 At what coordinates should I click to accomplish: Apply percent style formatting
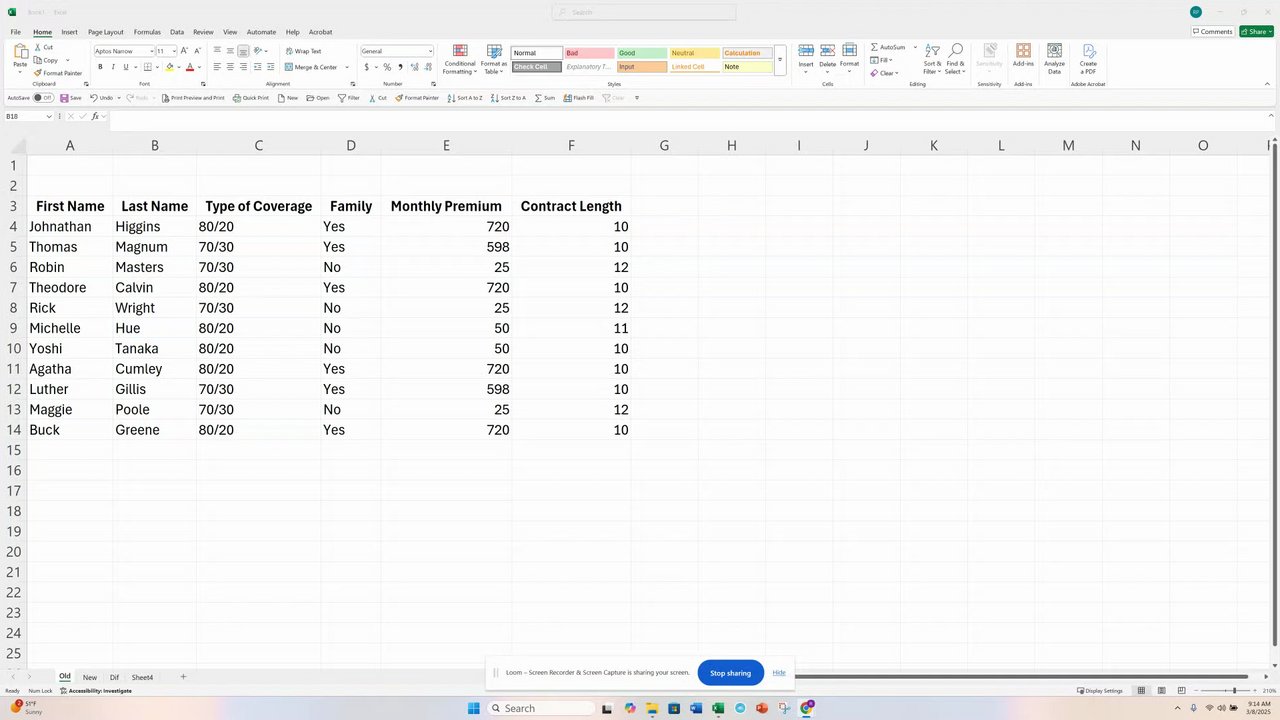387,67
